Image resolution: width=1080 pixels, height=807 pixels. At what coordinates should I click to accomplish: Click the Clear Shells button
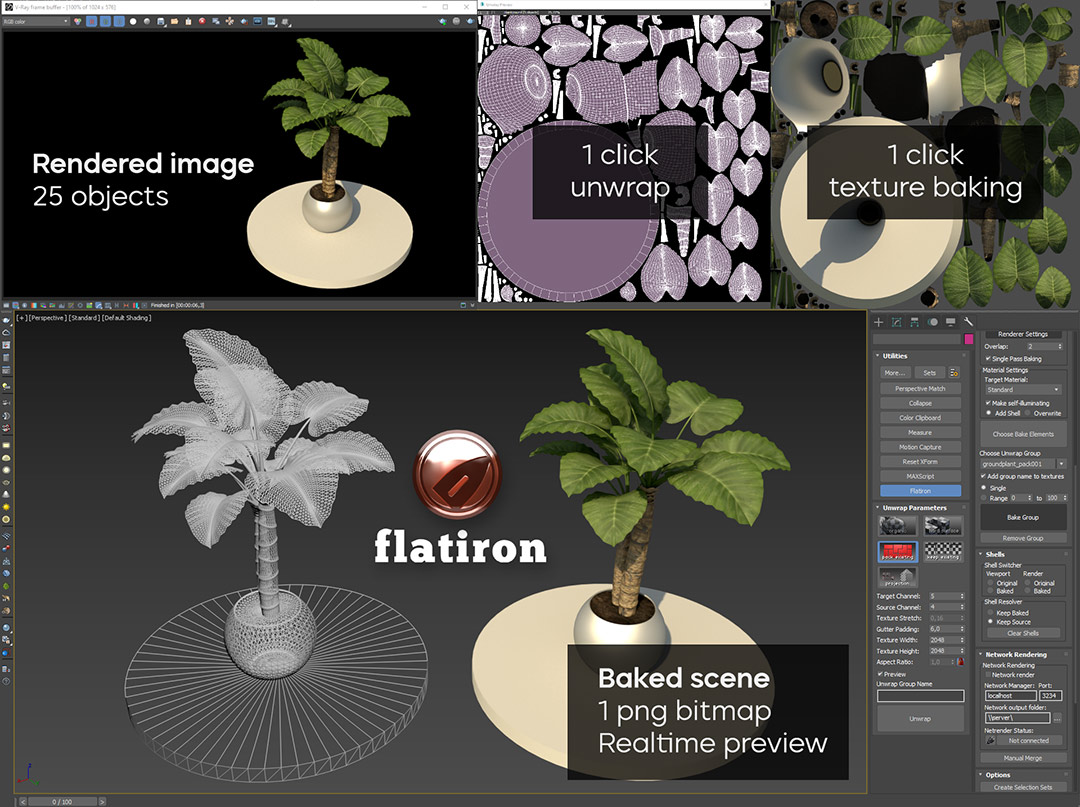coord(1023,633)
